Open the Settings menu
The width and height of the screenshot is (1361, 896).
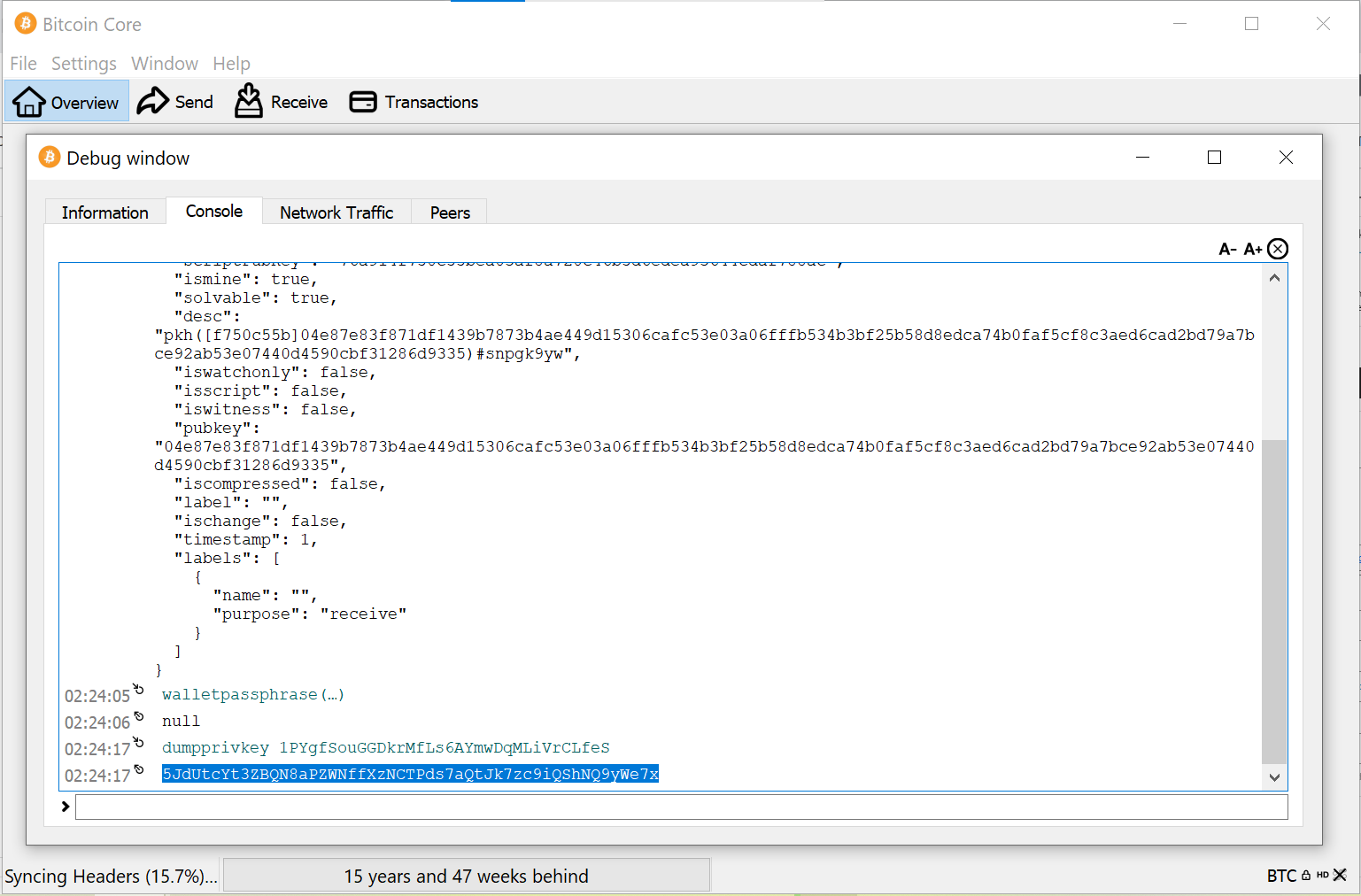tap(84, 64)
